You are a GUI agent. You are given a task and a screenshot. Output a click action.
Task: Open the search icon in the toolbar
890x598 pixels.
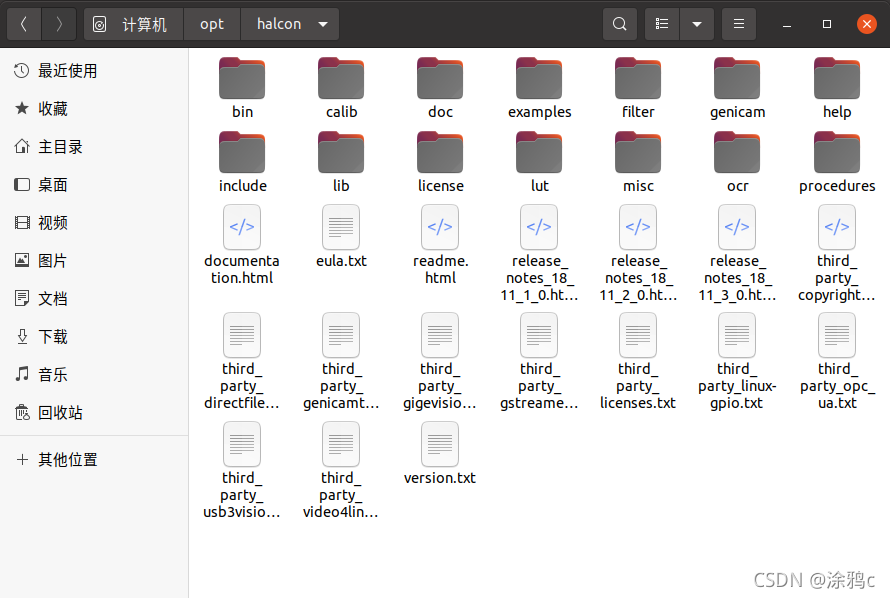click(x=619, y=23)
